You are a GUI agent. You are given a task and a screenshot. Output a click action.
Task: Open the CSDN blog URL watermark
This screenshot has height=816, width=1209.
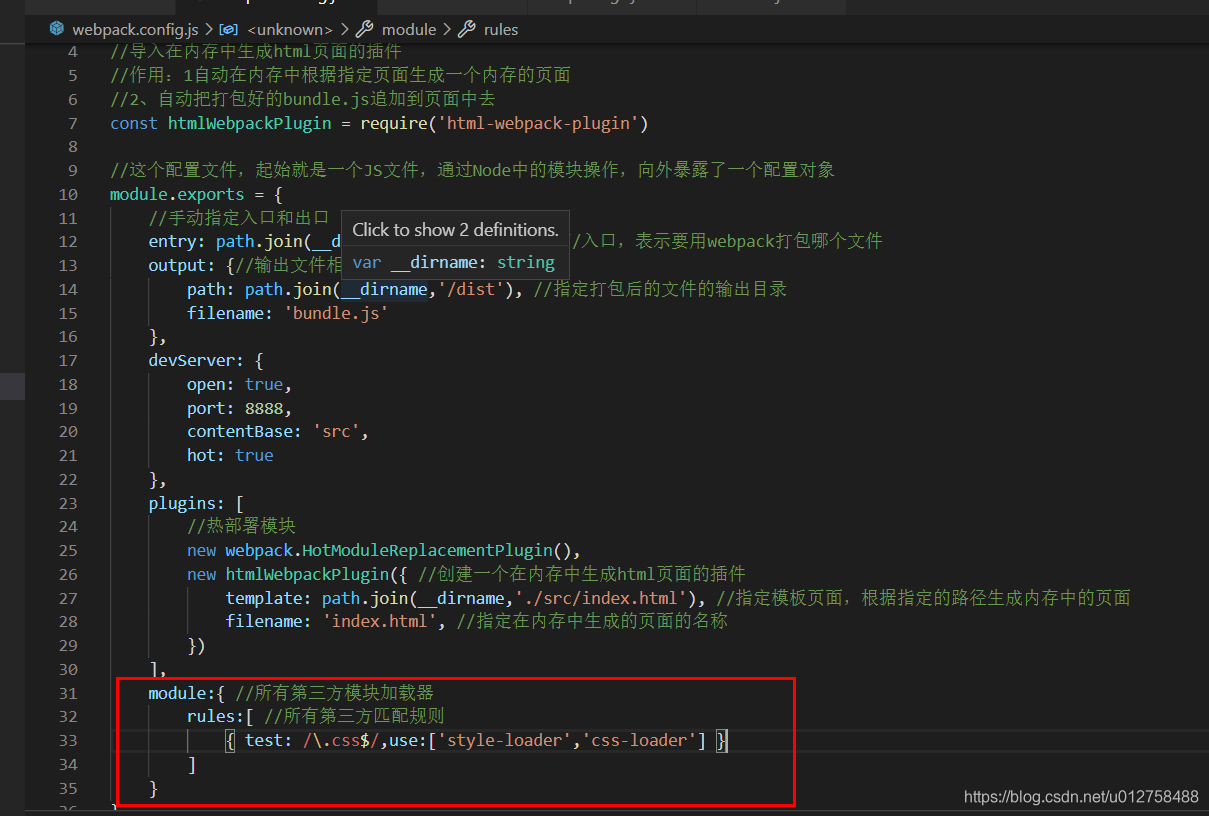pos(1081,796)
